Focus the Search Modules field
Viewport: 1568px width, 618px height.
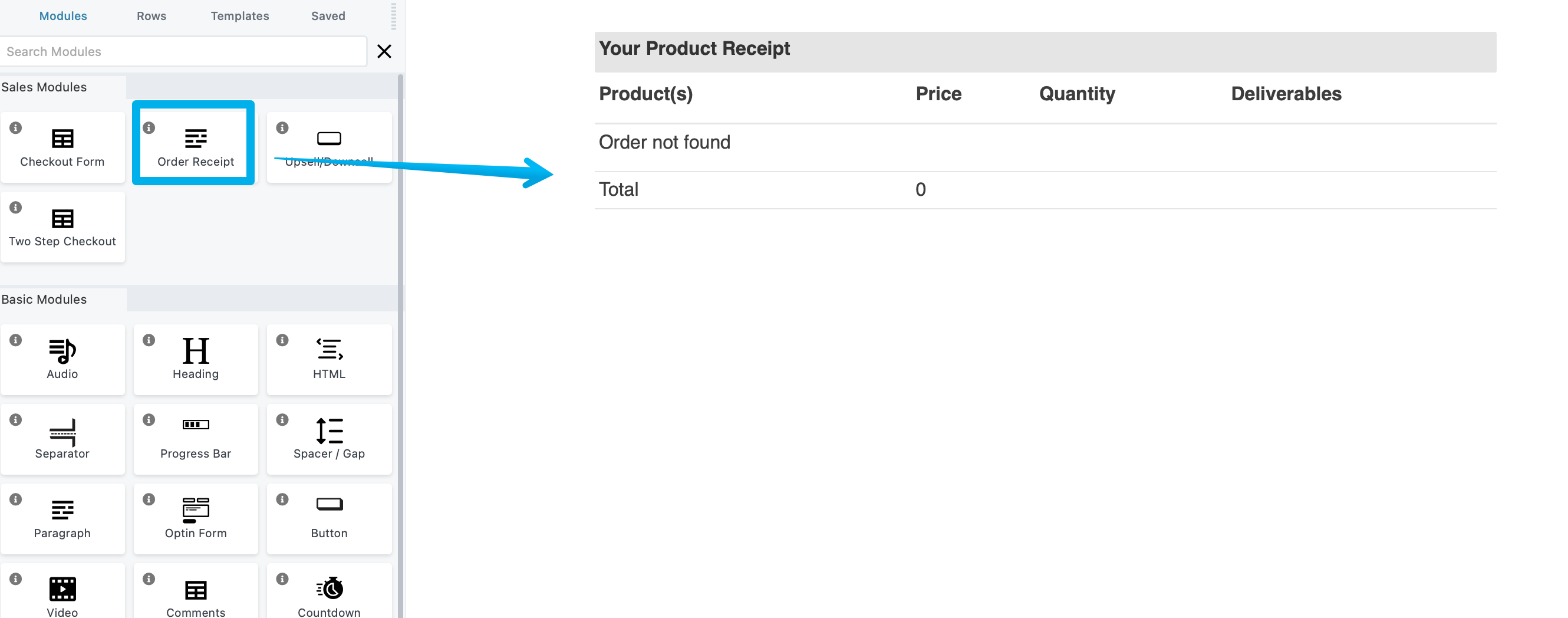[x=183, y=51]
